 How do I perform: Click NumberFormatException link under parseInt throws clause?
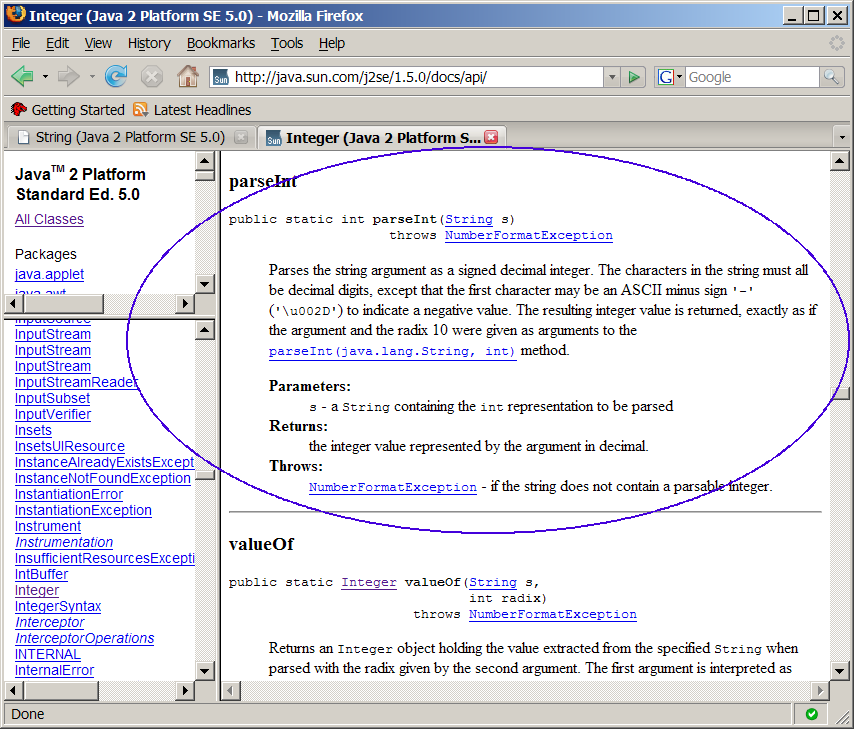528,235
